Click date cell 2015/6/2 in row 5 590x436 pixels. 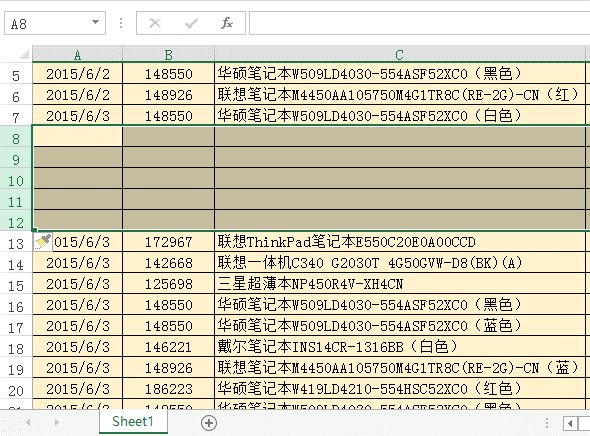point(78,73)
